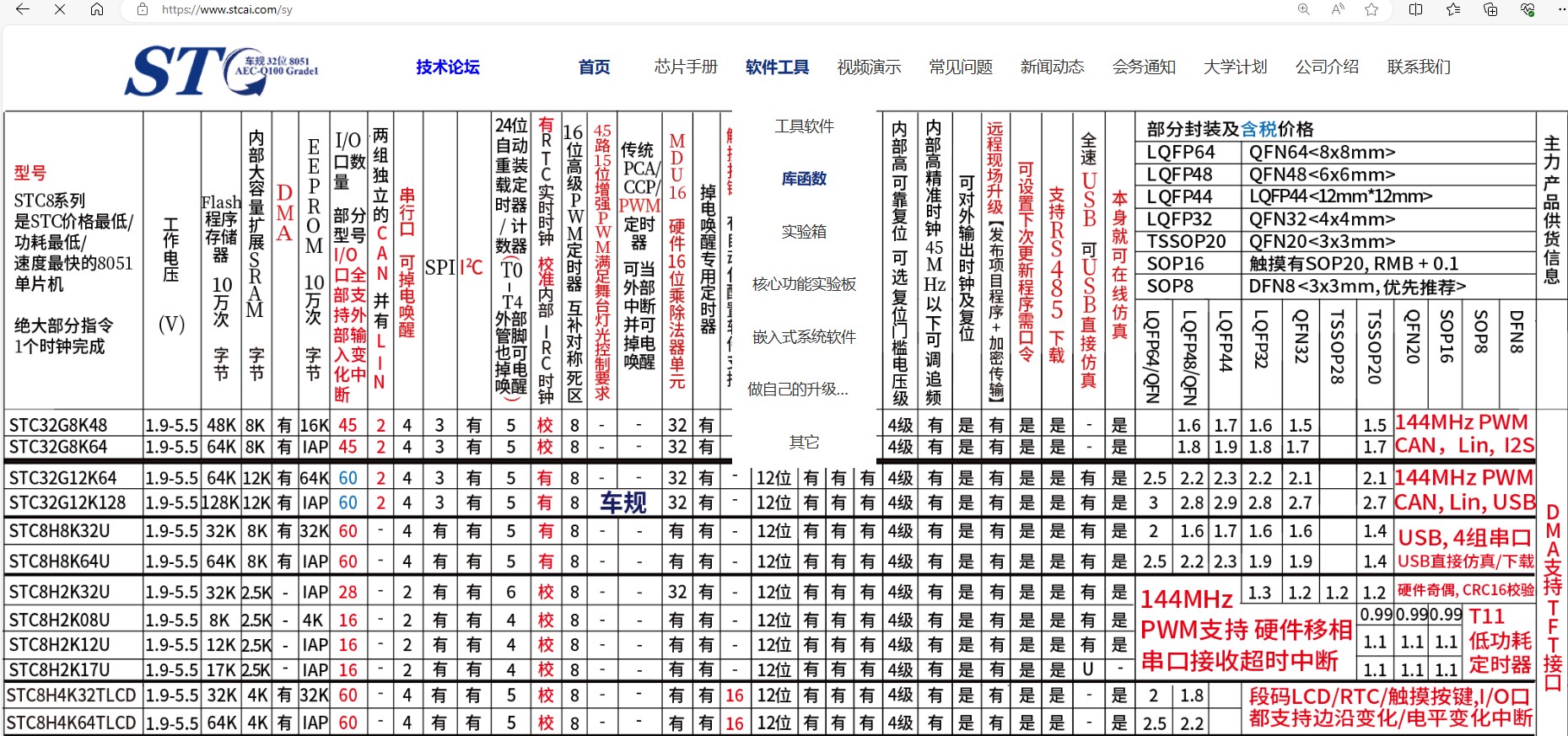1568x736 pixels.
Task: Open 常见问题 in the navigation bar
Action: pos(961,67)
